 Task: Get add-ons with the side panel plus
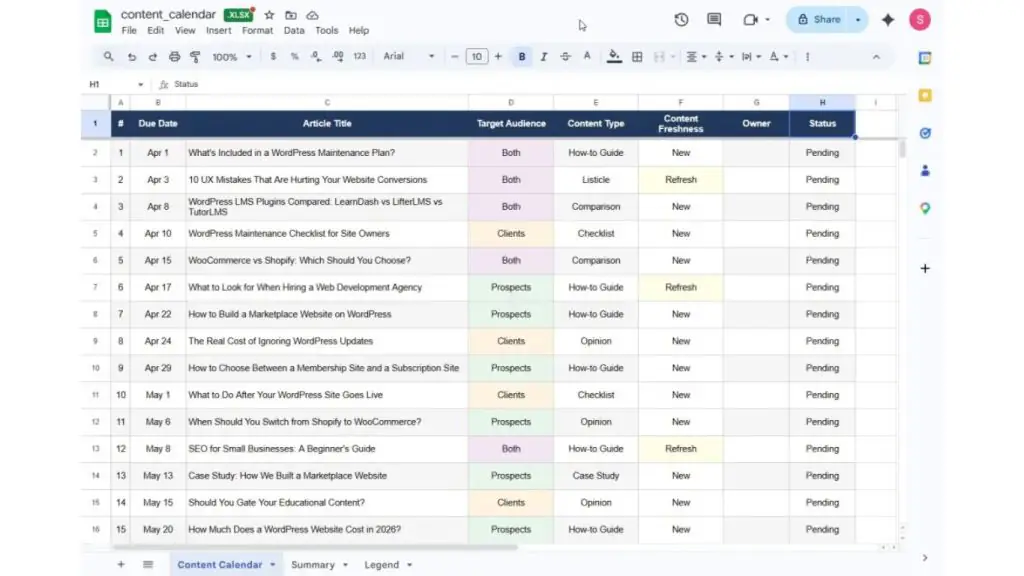925,268
